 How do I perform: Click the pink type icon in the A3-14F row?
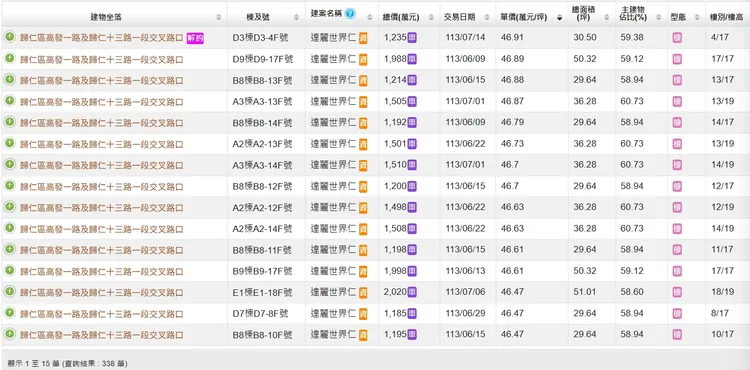coord(677,165)
